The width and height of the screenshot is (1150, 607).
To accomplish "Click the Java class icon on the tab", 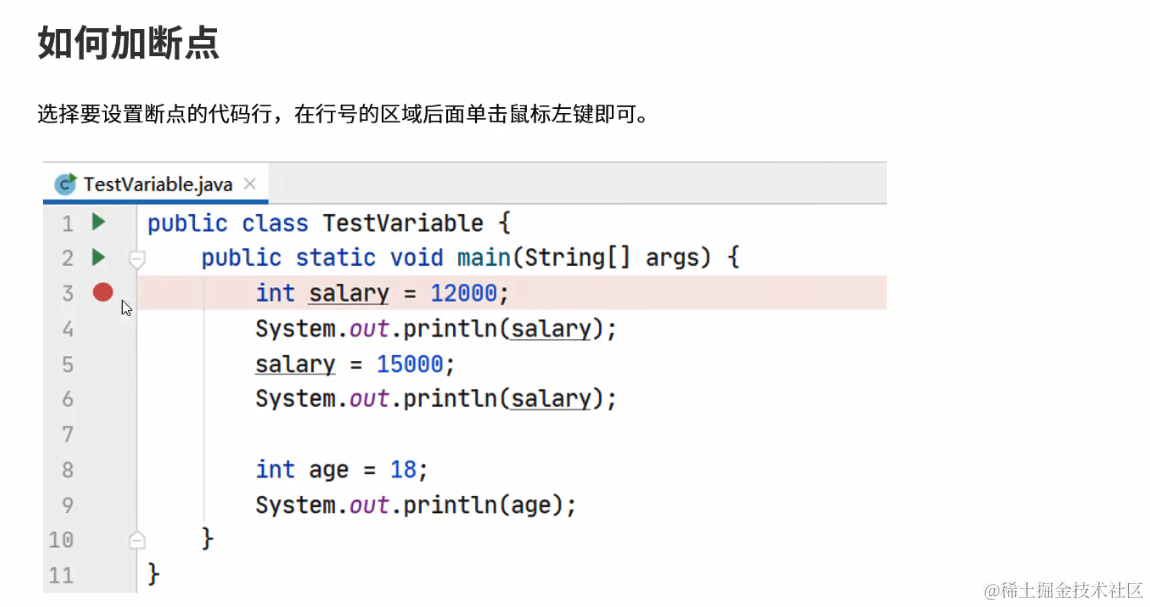I will click(65, 184).
